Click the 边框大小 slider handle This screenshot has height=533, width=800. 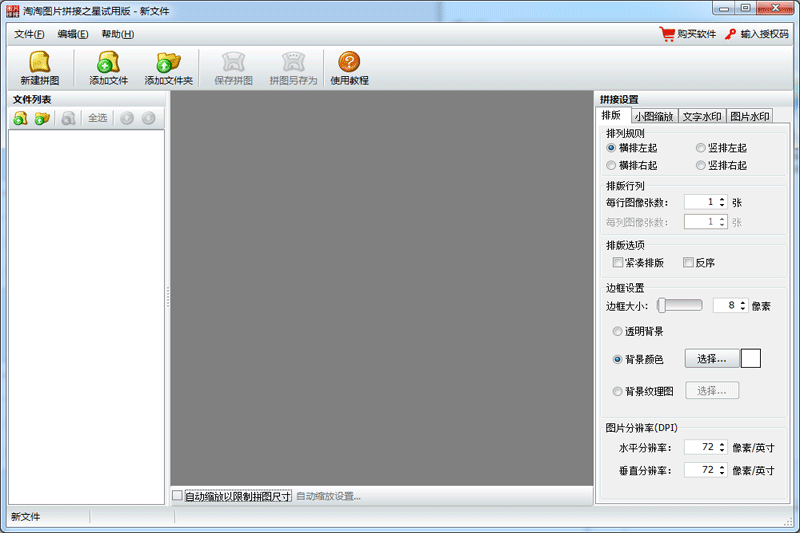coord(662,306)
